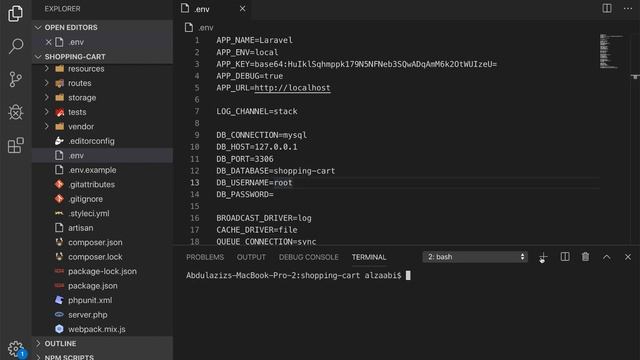
Task: Click the terminal prompt input area
Action: click(x=408, y=276)
